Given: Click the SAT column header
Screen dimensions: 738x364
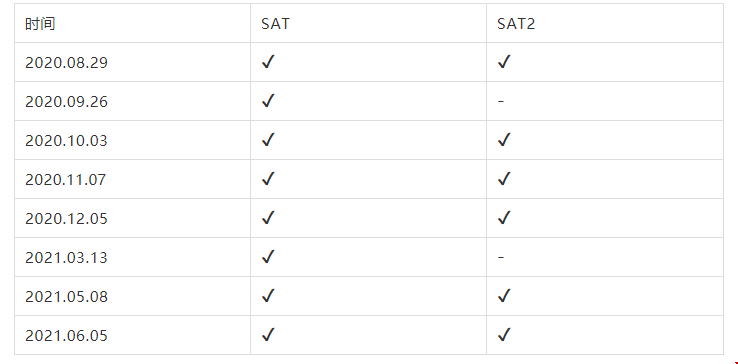Looking at the screenshot, I should tap(275, 24).
